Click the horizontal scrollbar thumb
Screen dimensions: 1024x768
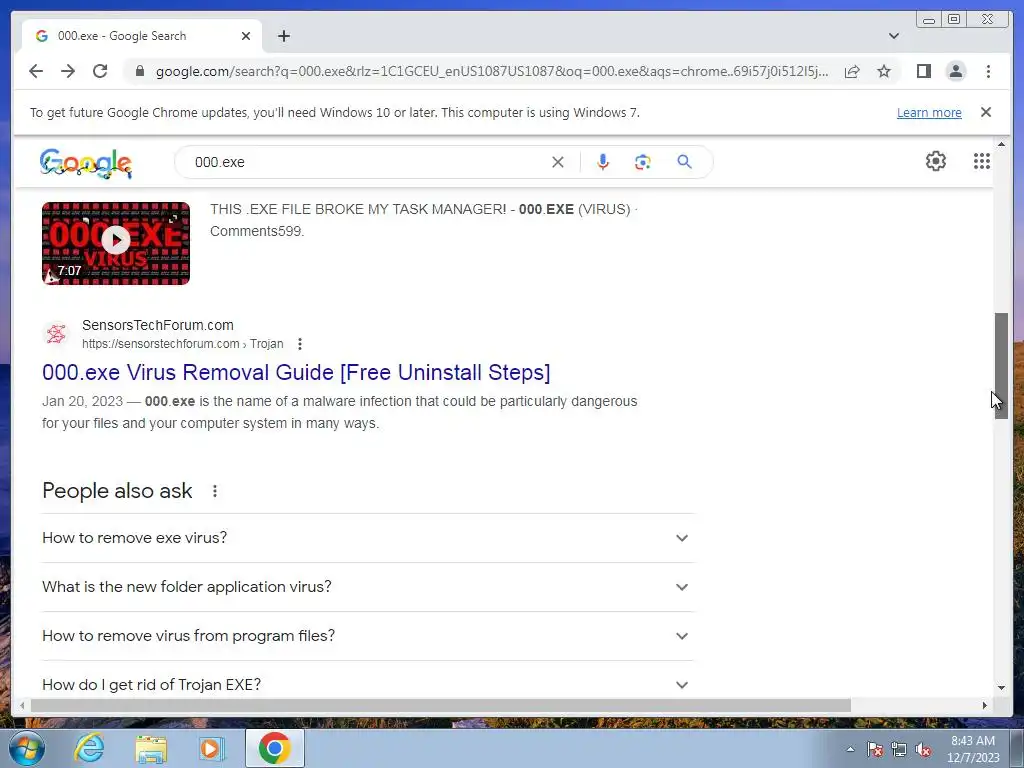coord(441,705)
